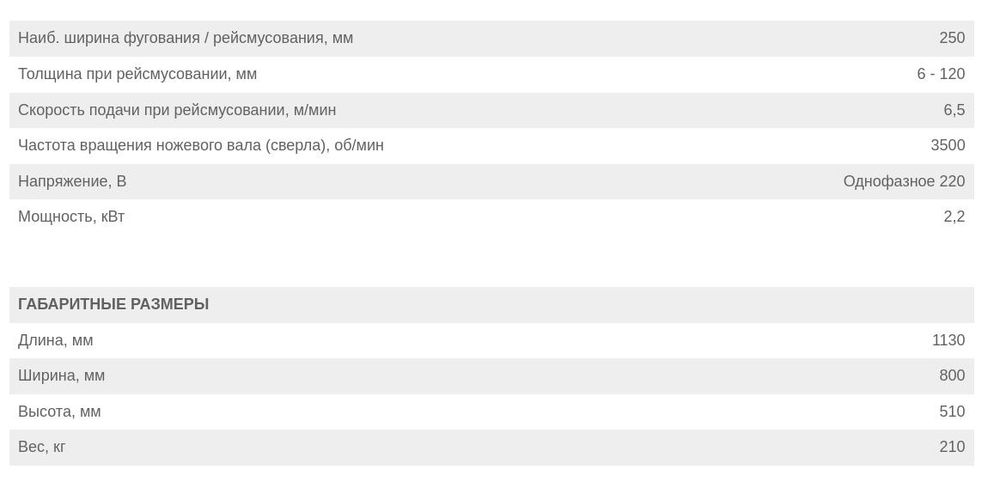Click the 'Толщина при рейсмусовании, мм' label
The height and width of the screenshot is (482, 1000).
coord(137,74)
